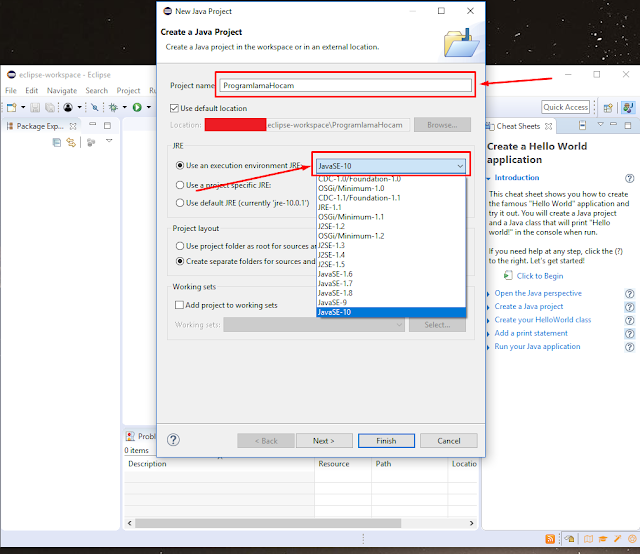Click help icon beside Run your Java application
Image resolution: width=640 pixels, height=554 pixels.
pos(630,347)
